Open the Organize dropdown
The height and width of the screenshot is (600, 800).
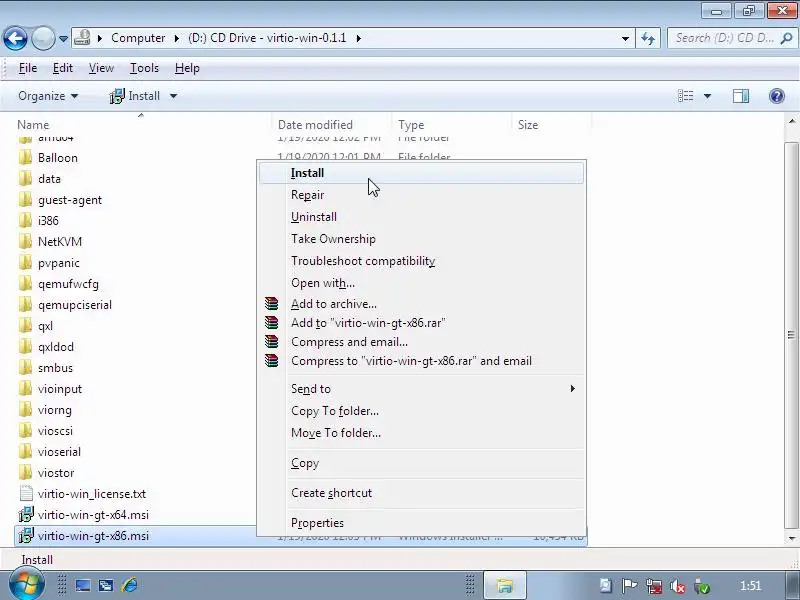click(48, 96)
